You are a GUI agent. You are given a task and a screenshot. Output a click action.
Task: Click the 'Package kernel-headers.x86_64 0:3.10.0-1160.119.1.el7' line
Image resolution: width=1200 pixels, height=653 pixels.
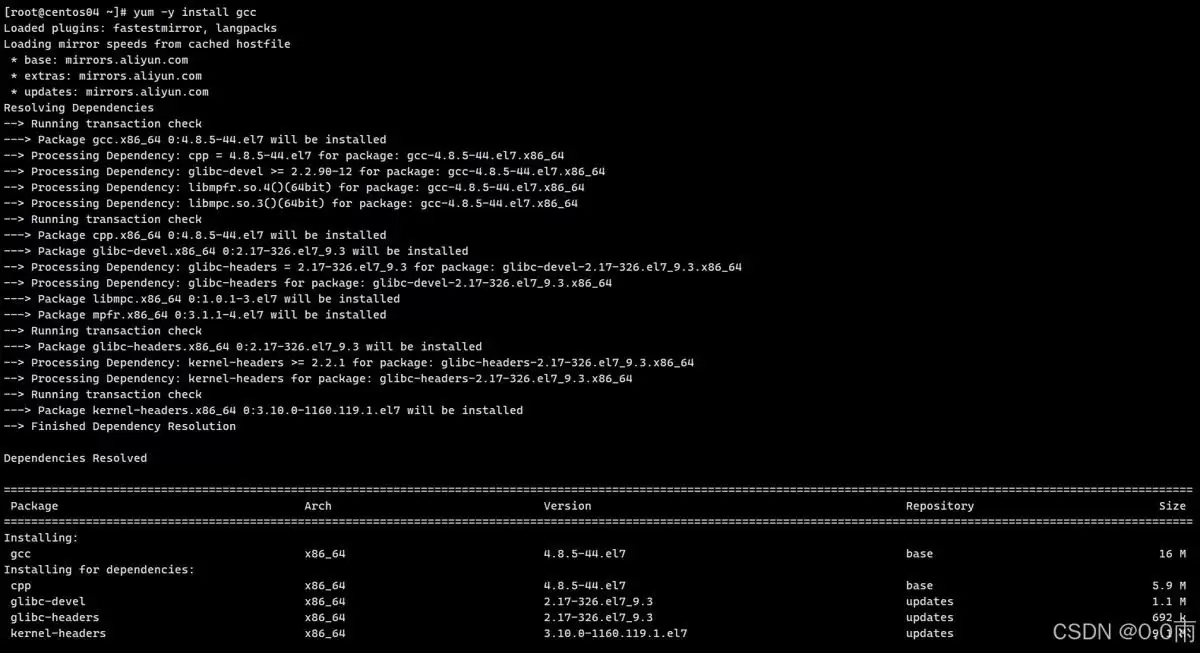tap(263, 412)
